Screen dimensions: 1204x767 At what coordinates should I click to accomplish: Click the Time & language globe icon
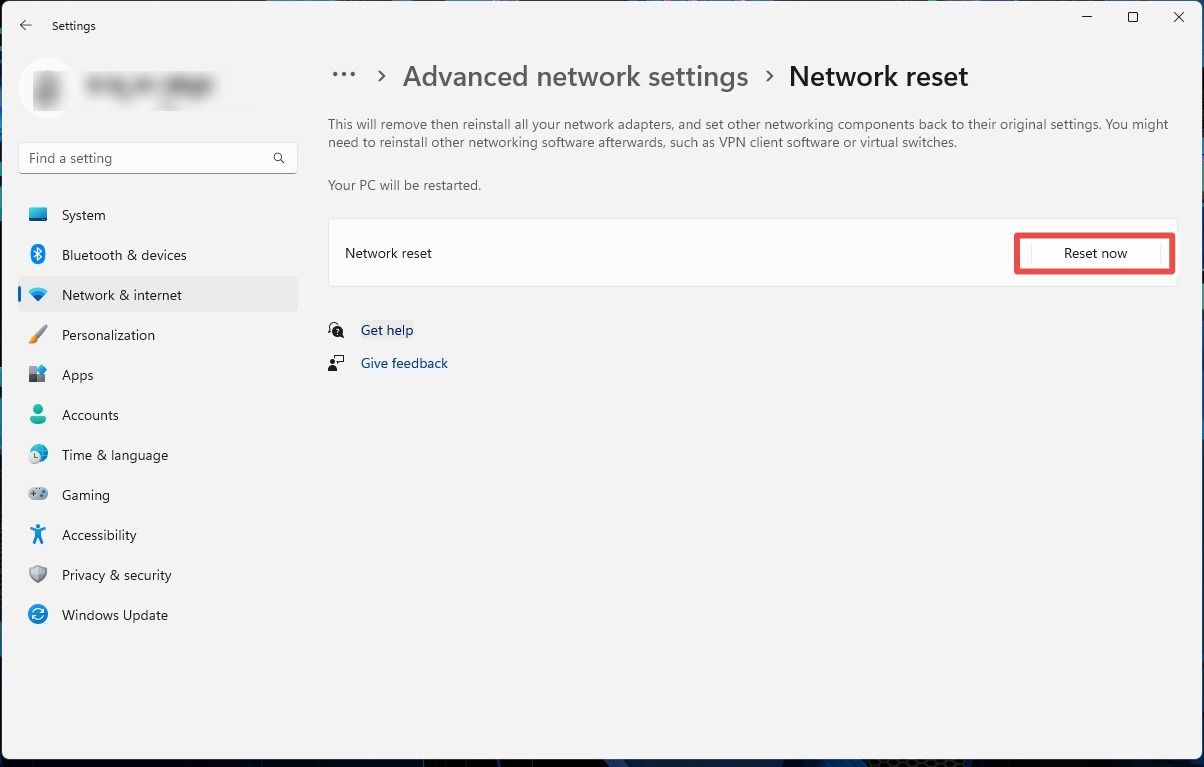pyautogui.click(x=38, y=455)
